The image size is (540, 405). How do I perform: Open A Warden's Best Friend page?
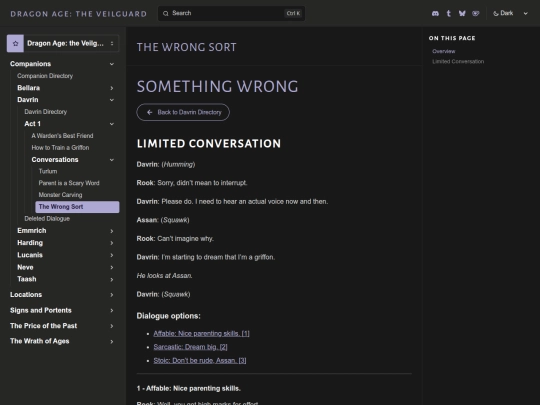tap(62, 136)
